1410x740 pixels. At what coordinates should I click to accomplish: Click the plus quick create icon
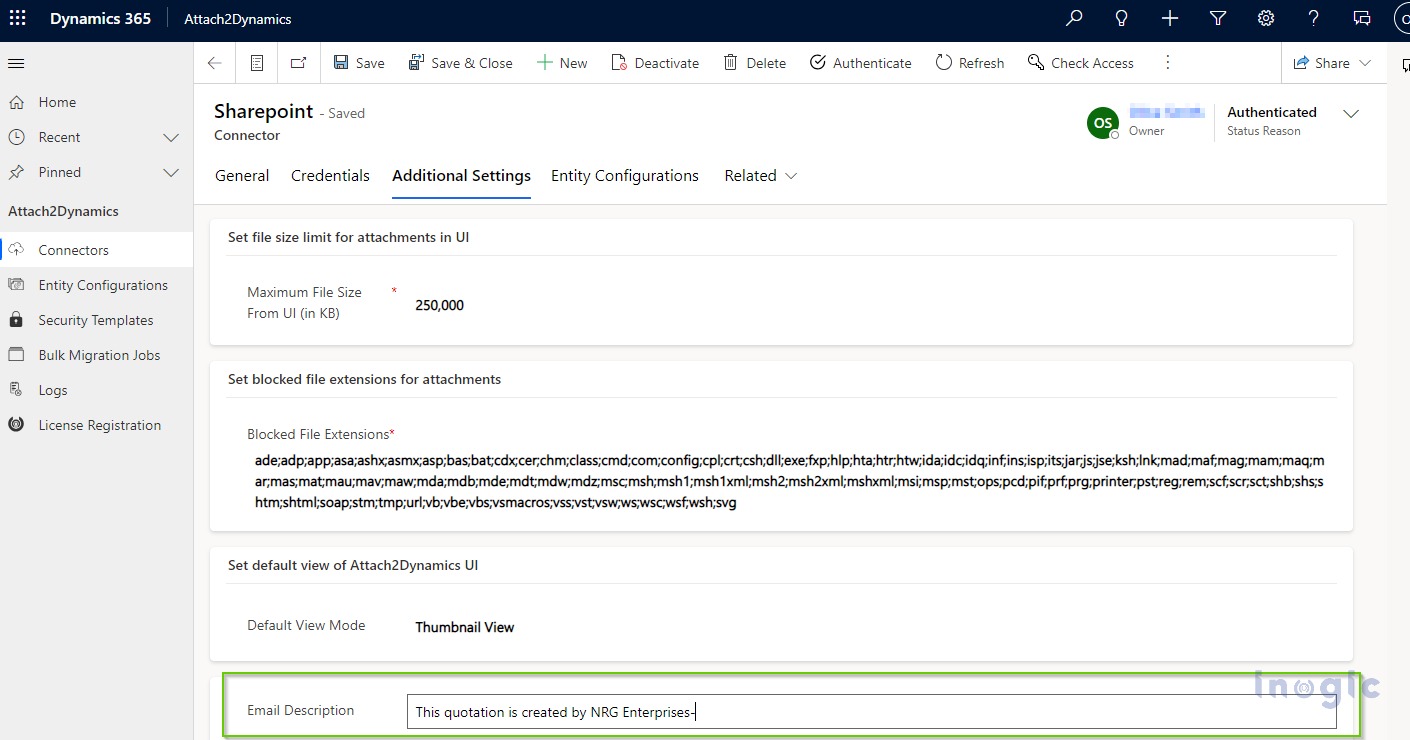tap(1170, 19)
